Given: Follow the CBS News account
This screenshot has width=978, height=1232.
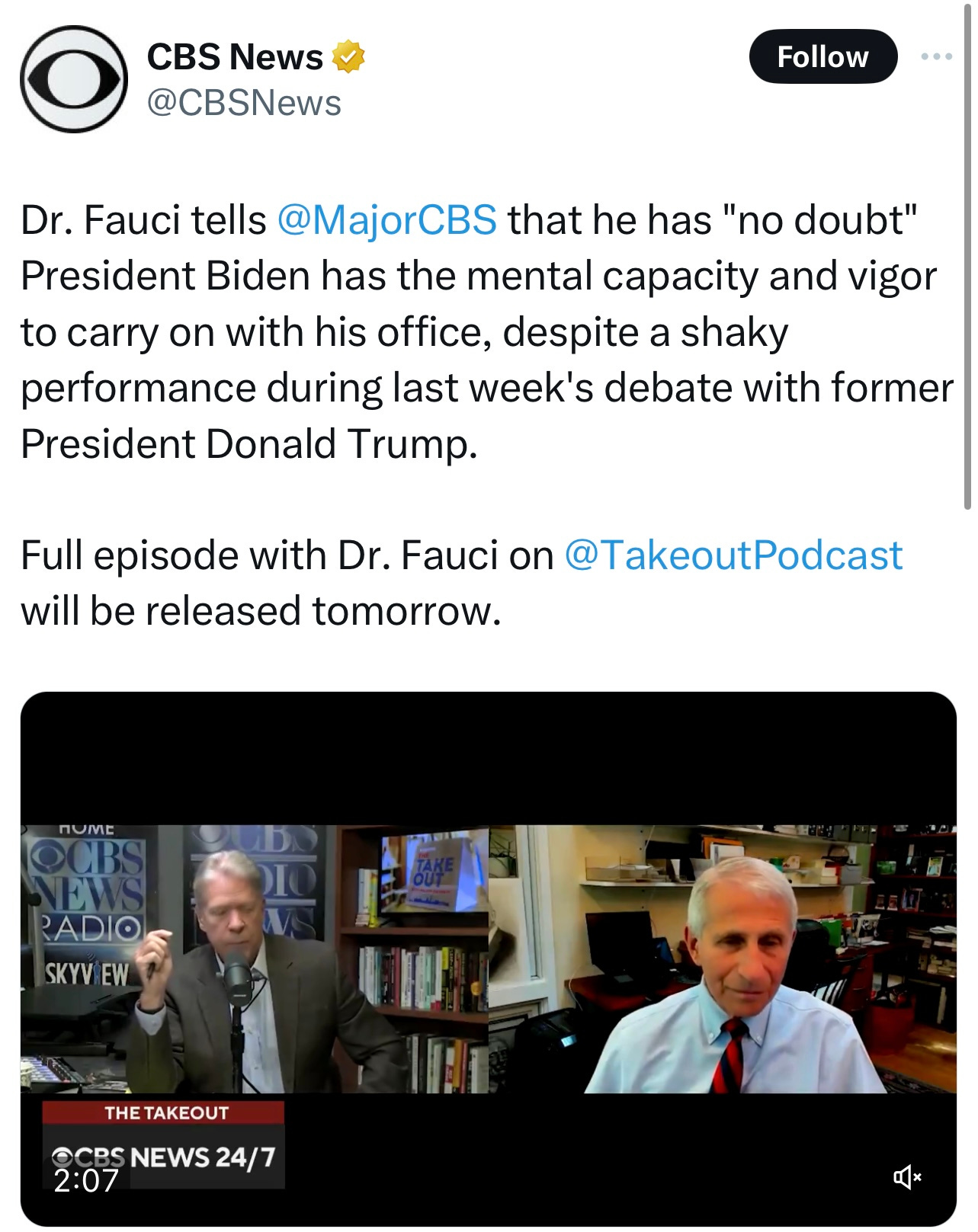Looking at the screenshot, I should point(823,56).
